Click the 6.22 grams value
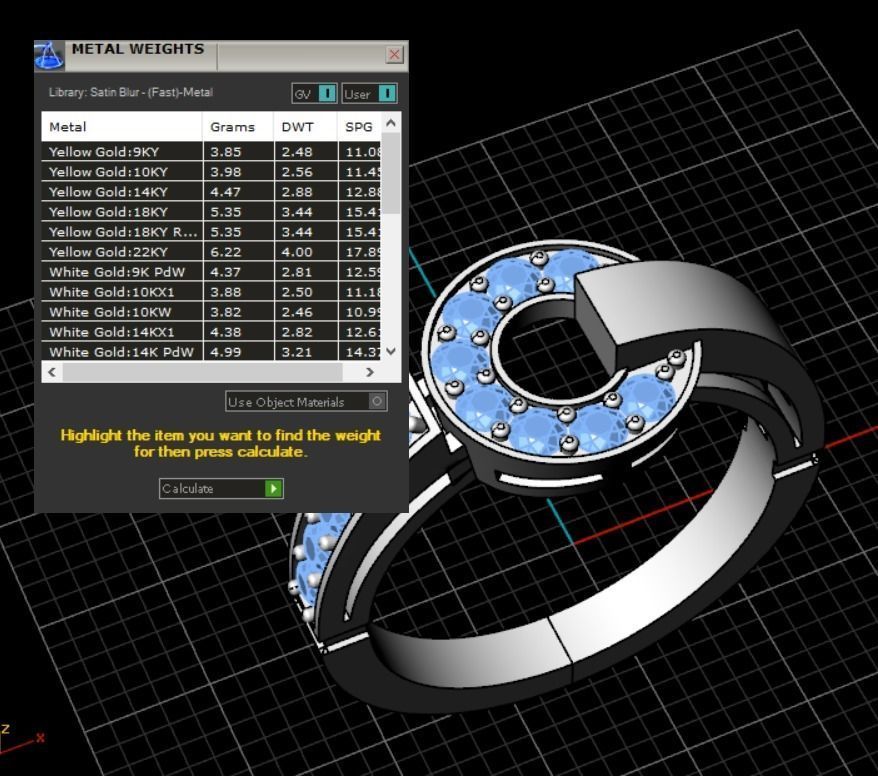 226,252
